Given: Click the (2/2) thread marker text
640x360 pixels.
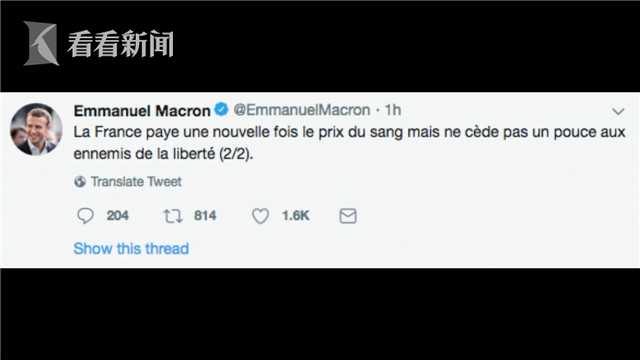Looking at the screenshot, I should tap(236, 154).
